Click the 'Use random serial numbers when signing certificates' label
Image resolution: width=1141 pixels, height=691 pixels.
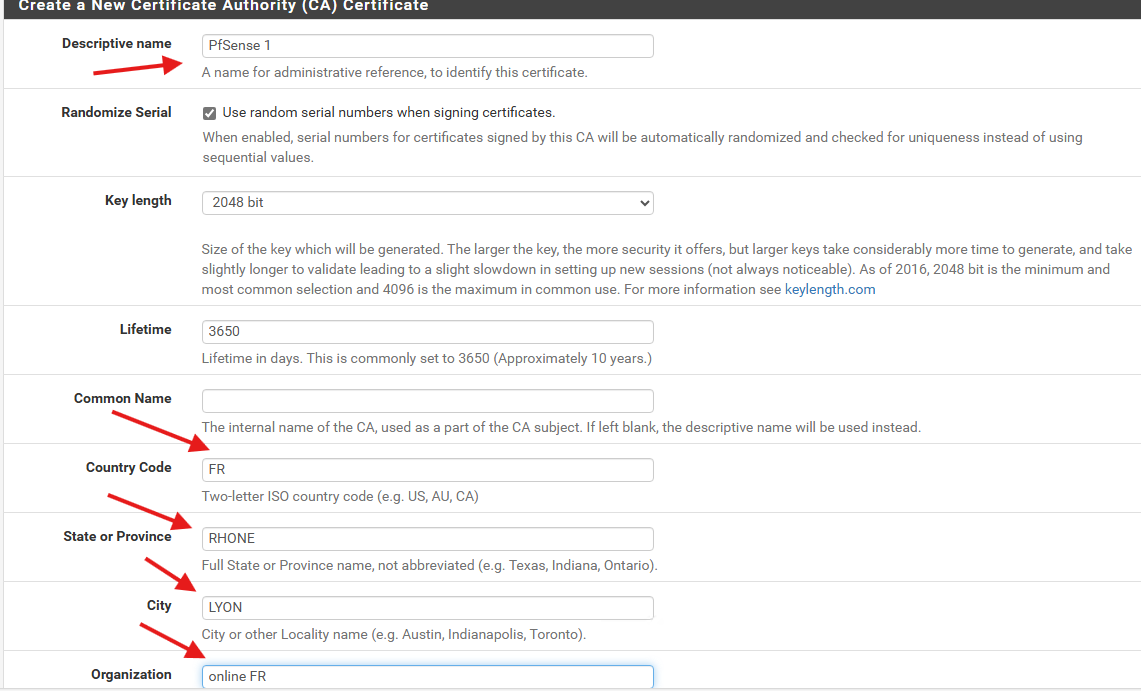pyautogui.click(x=389, y=113)
